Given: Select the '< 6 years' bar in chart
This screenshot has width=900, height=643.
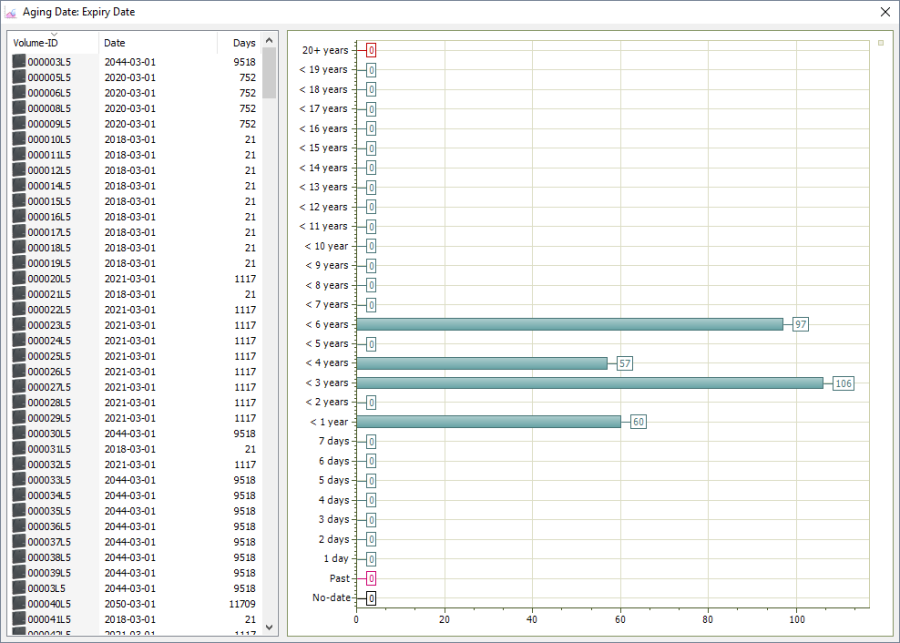Looking at the screenshot, I should (569, 324).
